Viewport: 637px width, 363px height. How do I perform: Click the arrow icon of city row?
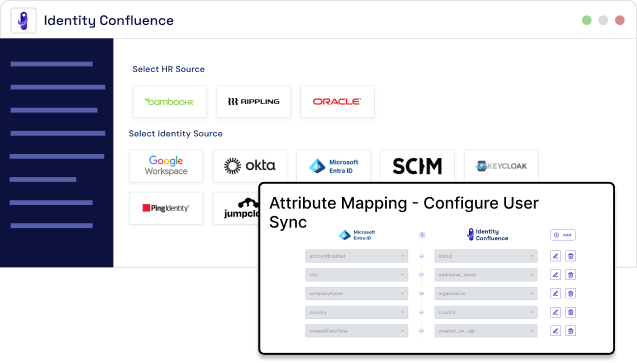pyautogui.click(x=421, y=275)
